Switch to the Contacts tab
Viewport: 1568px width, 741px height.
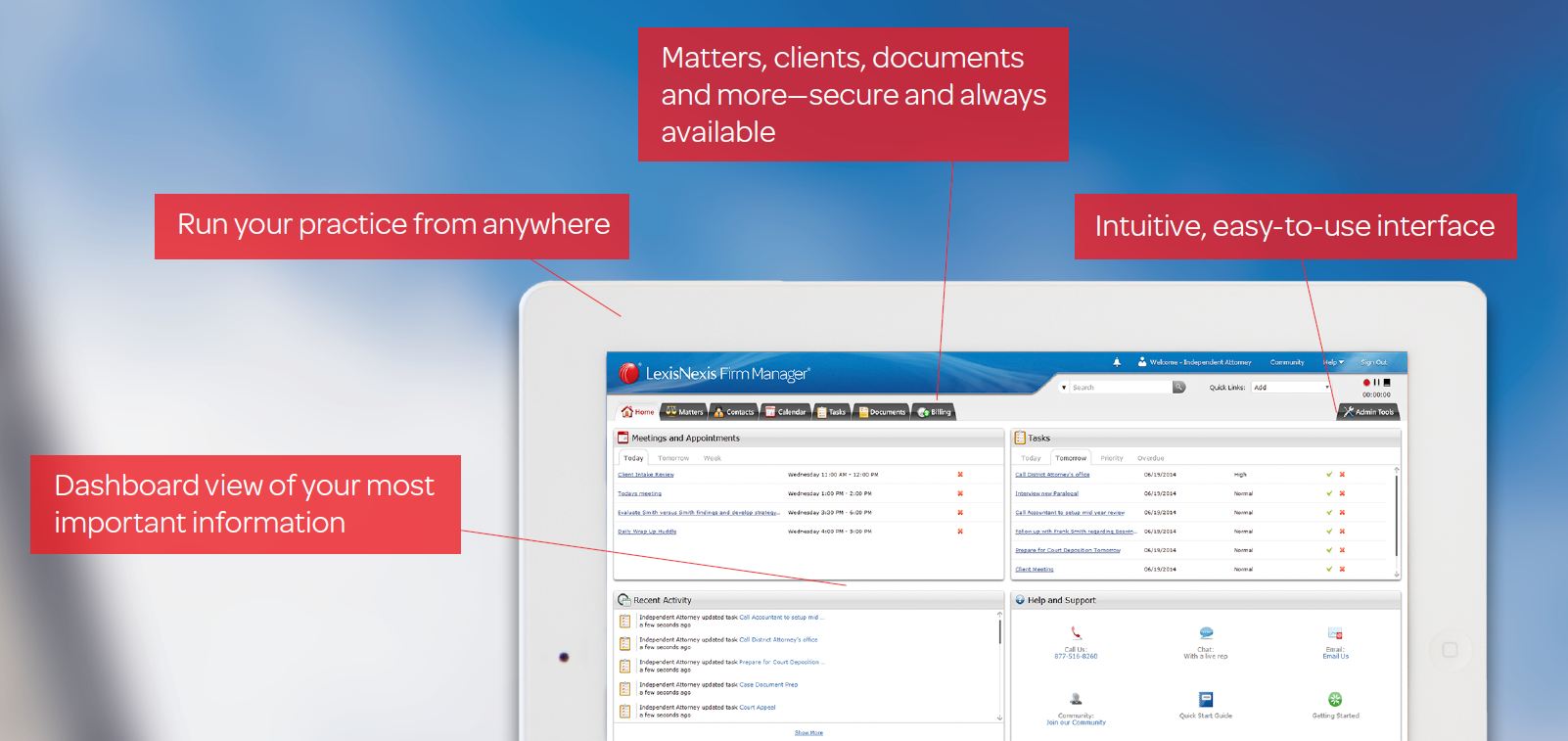(734, 412)
